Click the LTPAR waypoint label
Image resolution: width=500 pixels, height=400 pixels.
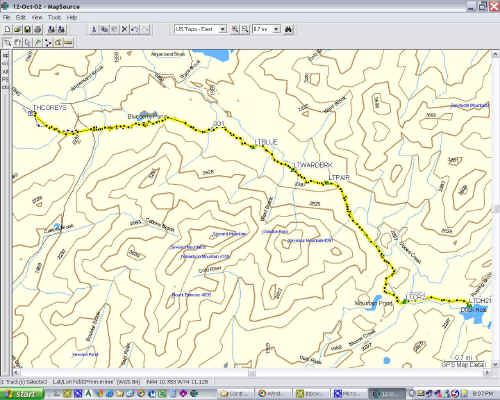[x=339, y=178]
